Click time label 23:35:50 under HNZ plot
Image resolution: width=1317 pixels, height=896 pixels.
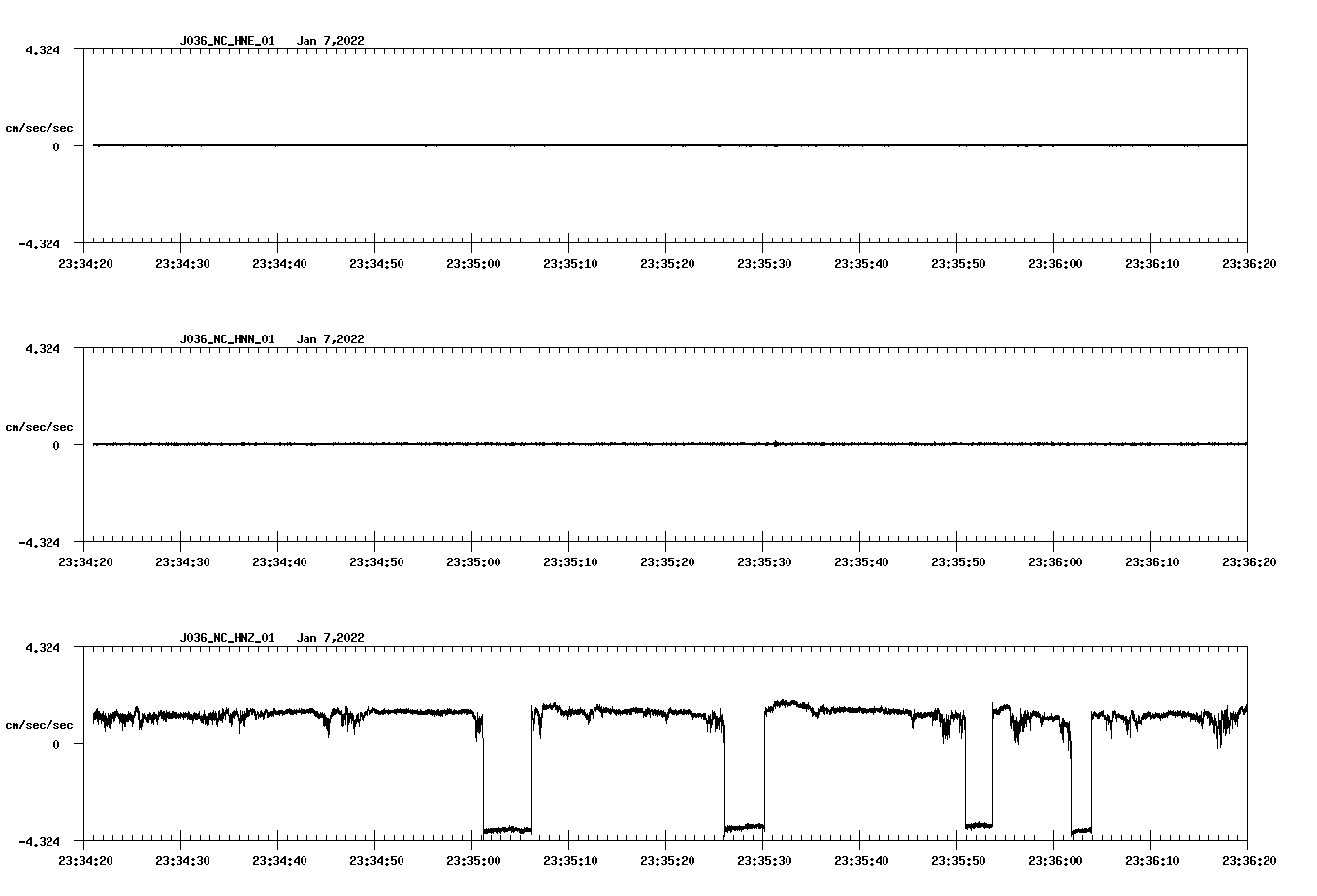click(x=957, y=860)
